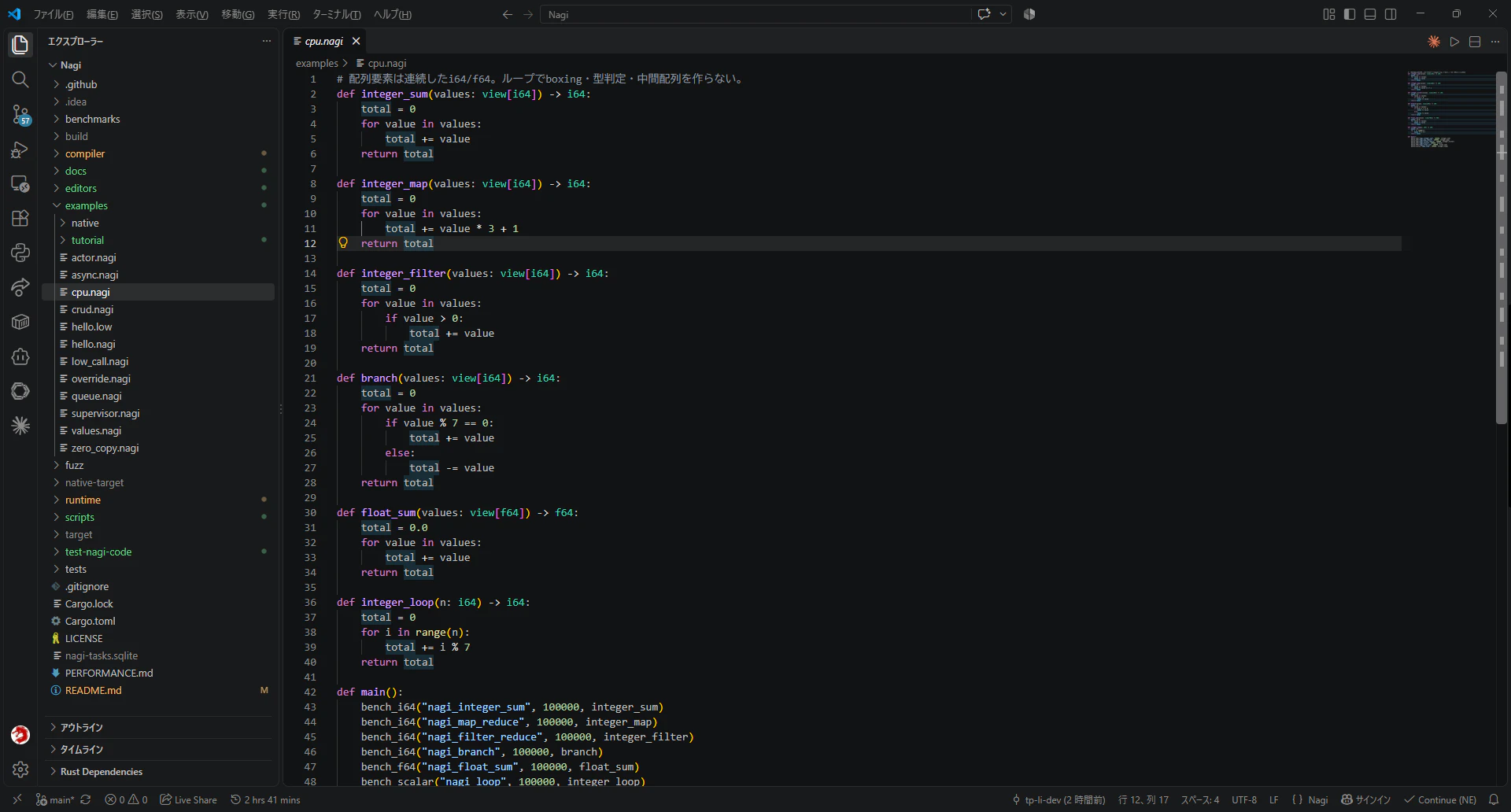1511x812 pixels.
Task: Click the Claude icon in editor title bar
Action: click(x=1434, y=42)
